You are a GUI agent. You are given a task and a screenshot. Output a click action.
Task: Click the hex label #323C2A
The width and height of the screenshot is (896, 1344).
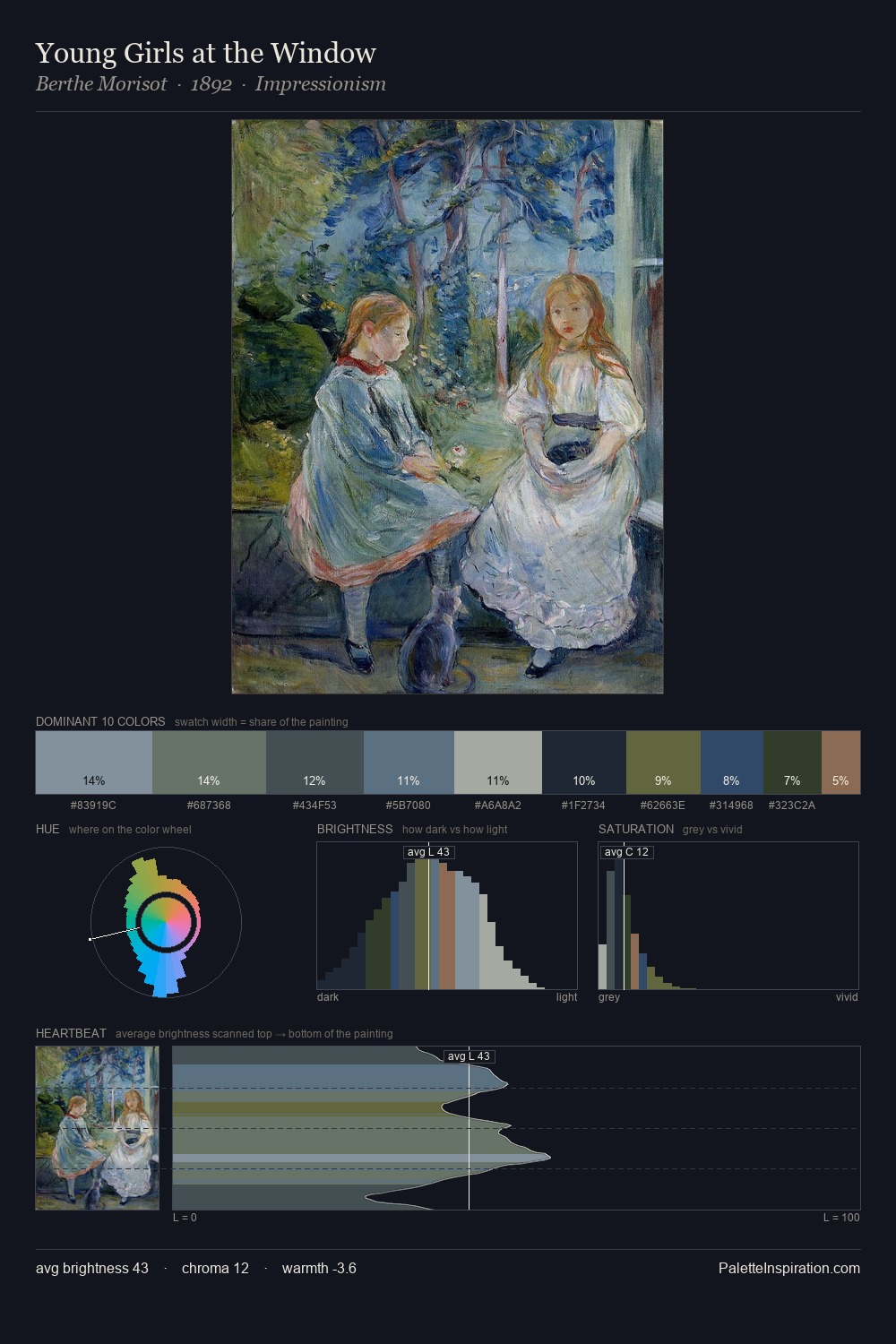tap(792, 806)
